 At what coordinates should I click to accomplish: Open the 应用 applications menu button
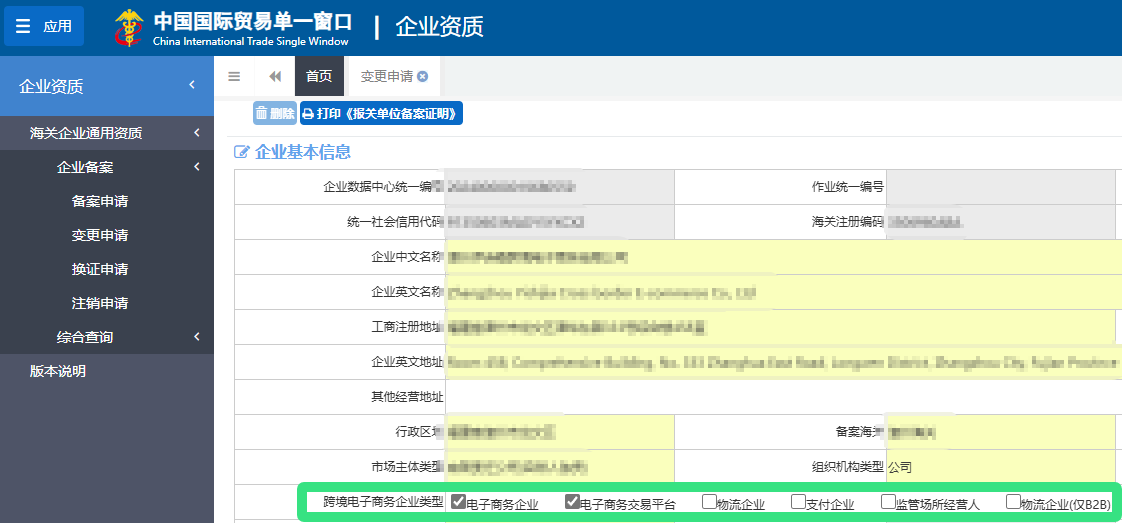[44, 26]
